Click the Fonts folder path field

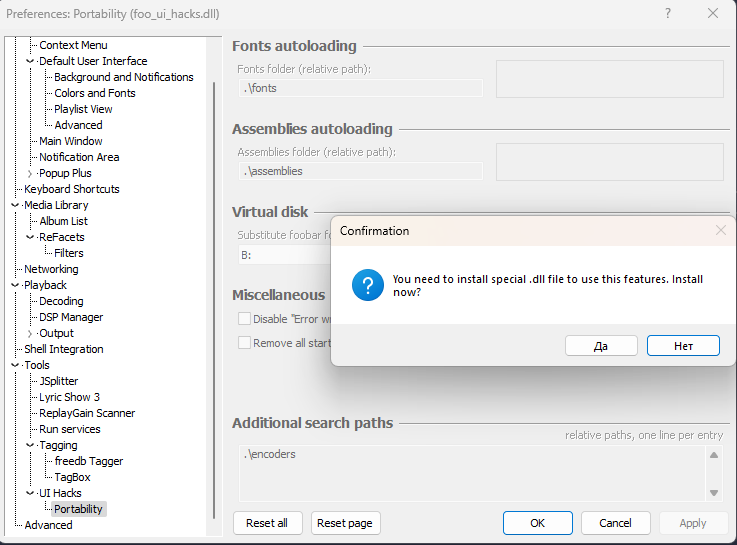361,88
